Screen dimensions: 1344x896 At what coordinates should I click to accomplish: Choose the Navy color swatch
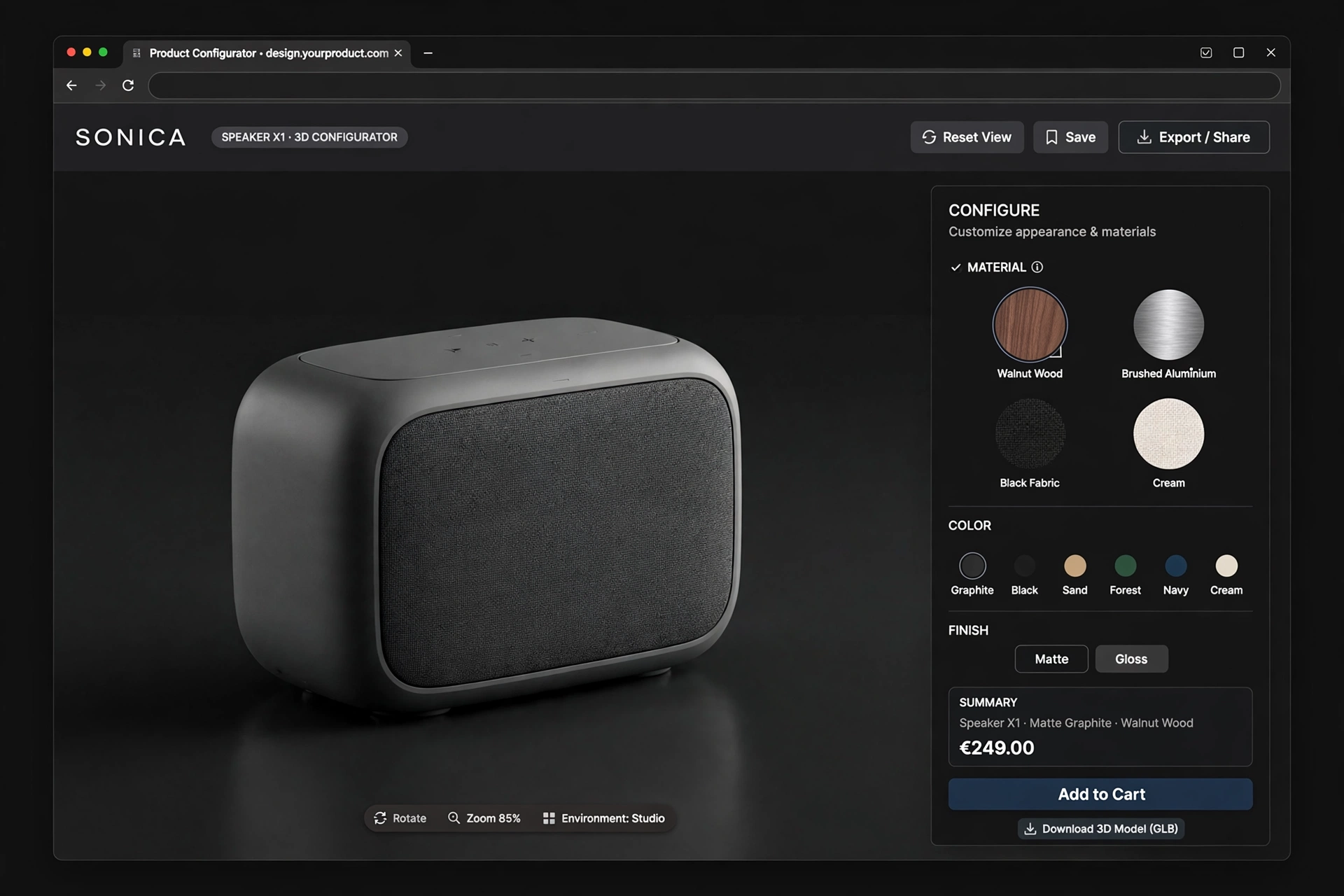1176,566
